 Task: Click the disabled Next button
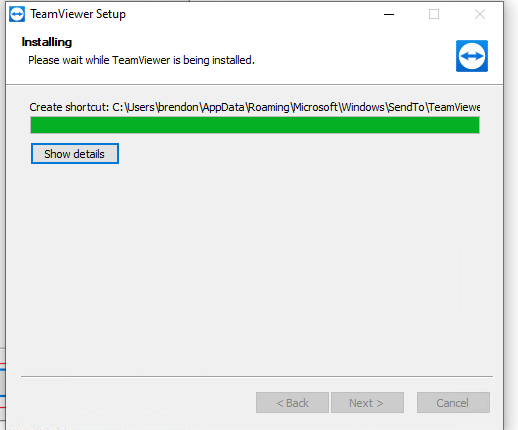[367, 403]
